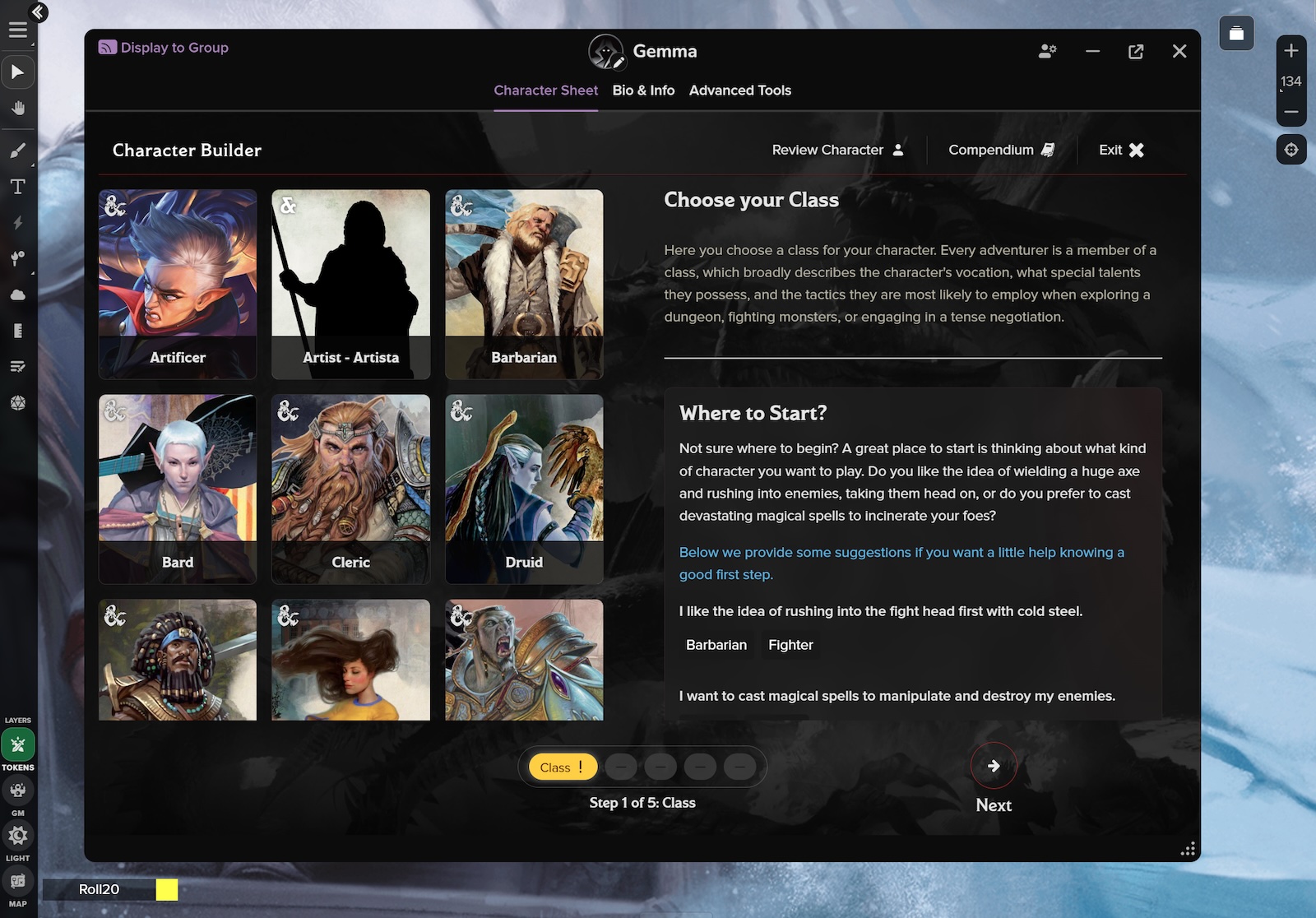Viewport: 1316px width, 918px height.
Task: Pop out the character sheet window
Action: [1136, 52]
